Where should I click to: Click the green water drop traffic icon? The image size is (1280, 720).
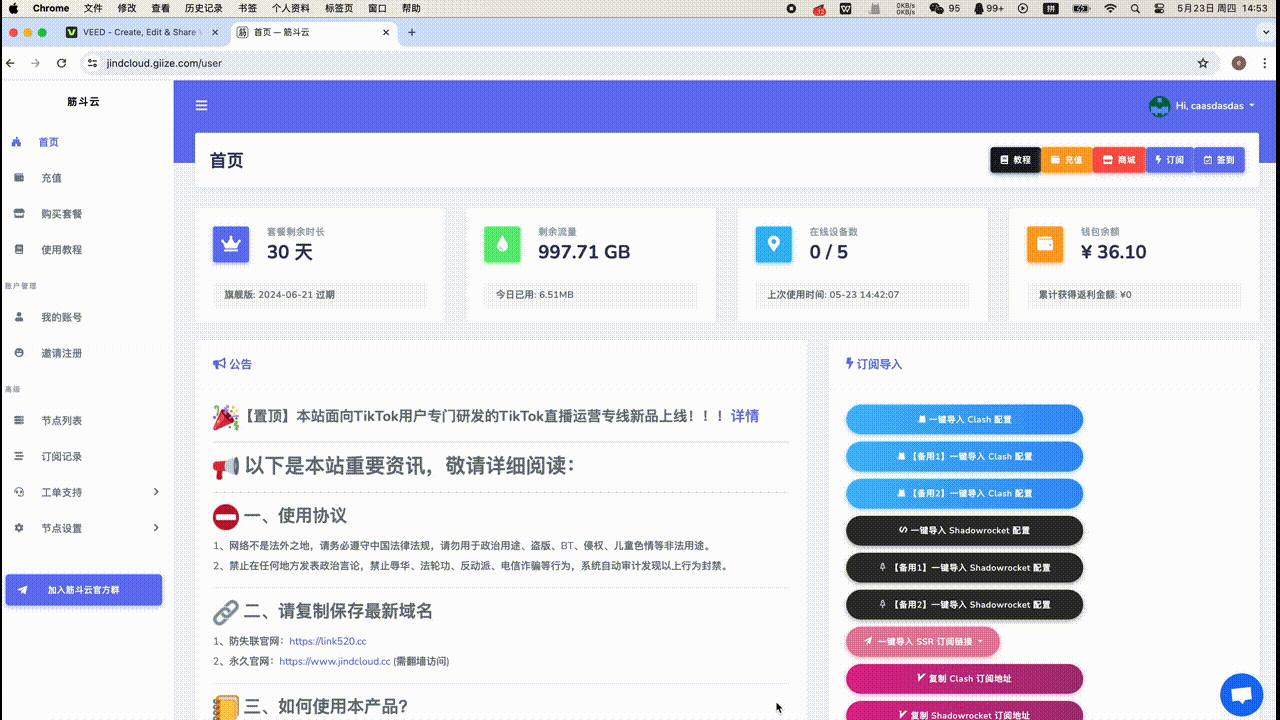pos(502,244)
